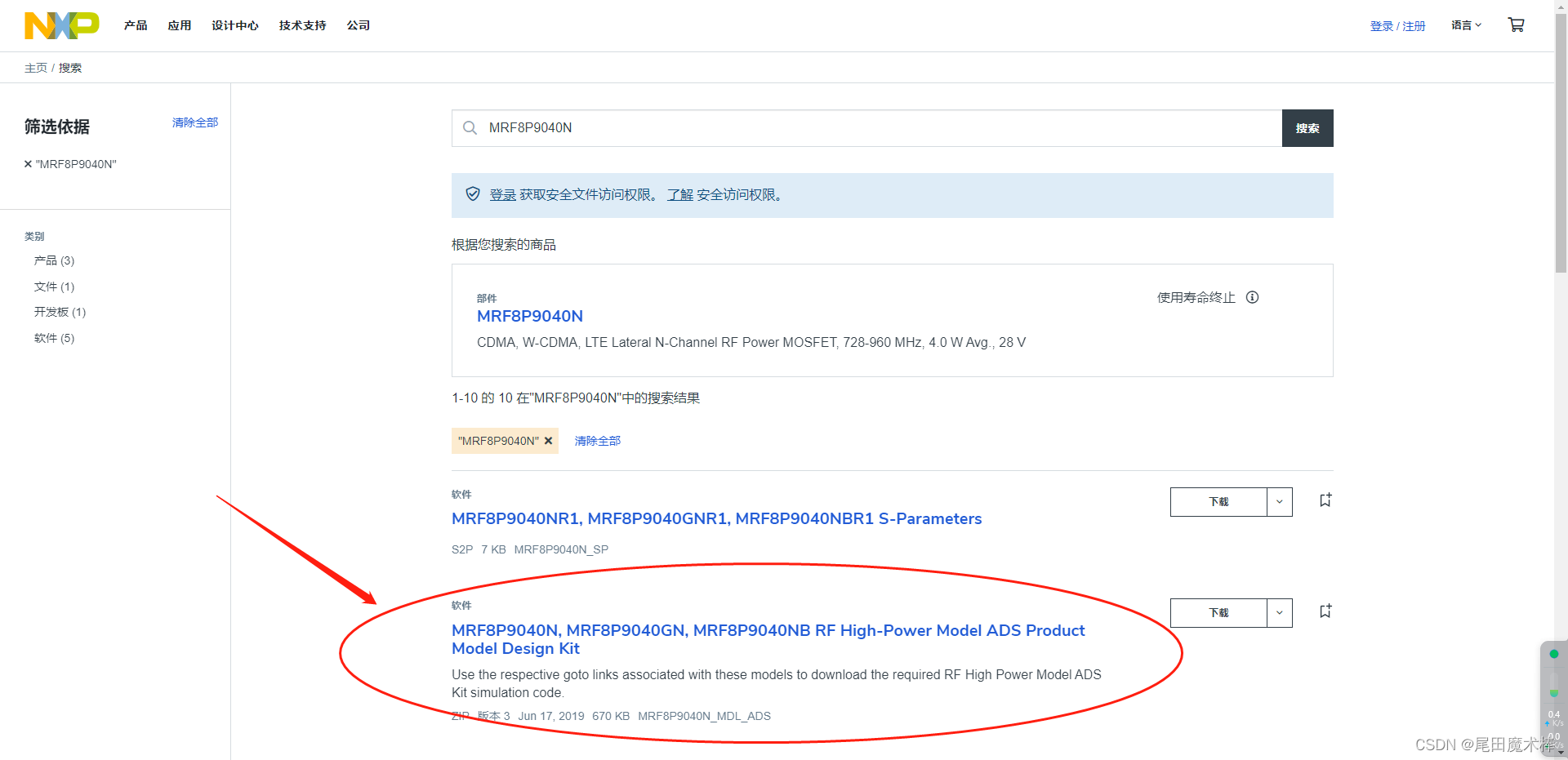The image size is (1568, 760).
Task: Click the NXP logo
Action: coord(61,24)
